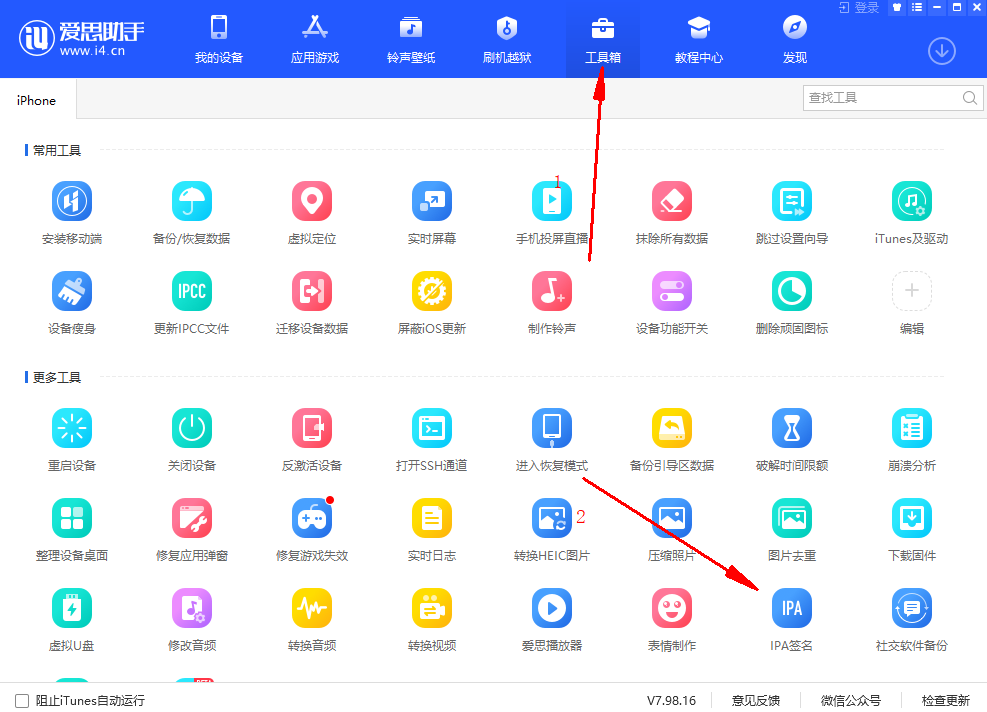
Task: Open 实时屏幕 tool
Action: click(432, 201)
